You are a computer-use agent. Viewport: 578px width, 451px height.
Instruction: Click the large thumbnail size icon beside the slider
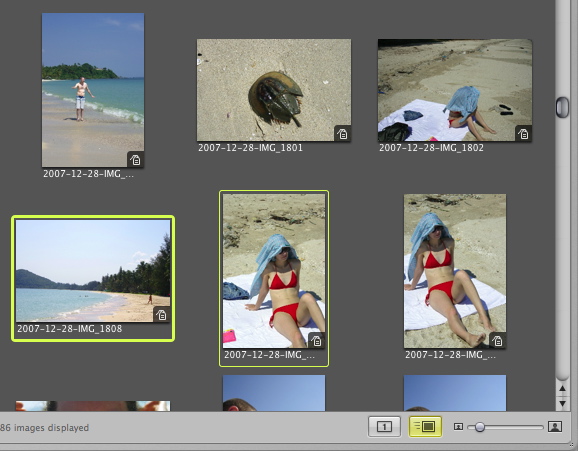555,427
